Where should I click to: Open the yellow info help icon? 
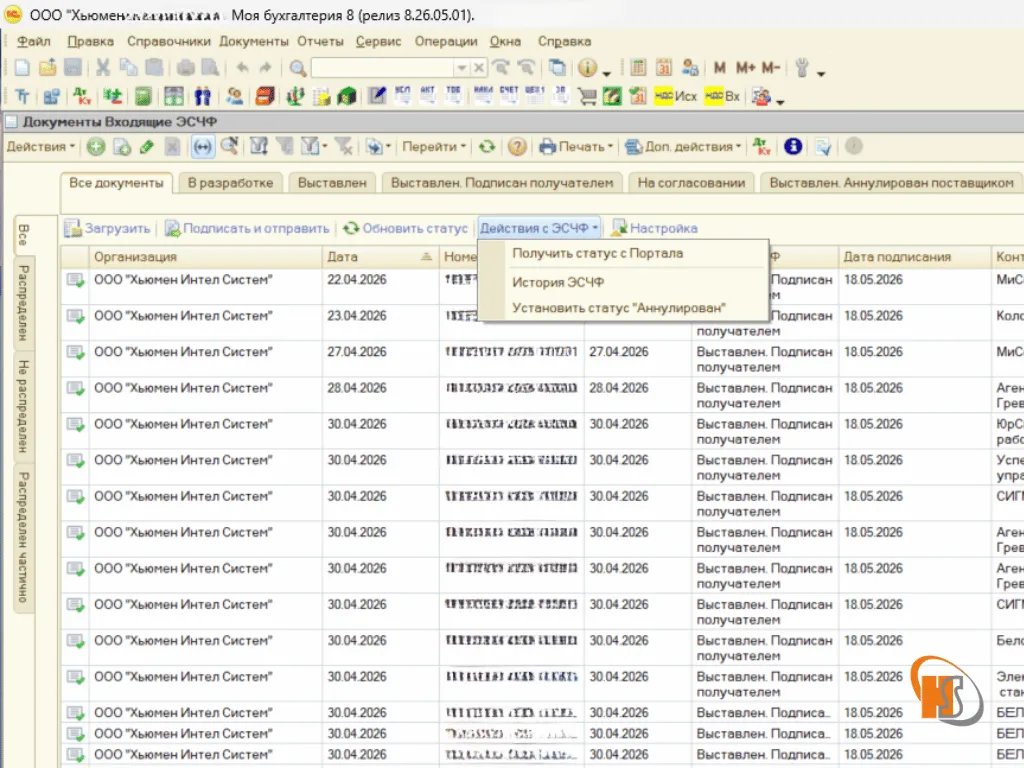click(587, 67)
